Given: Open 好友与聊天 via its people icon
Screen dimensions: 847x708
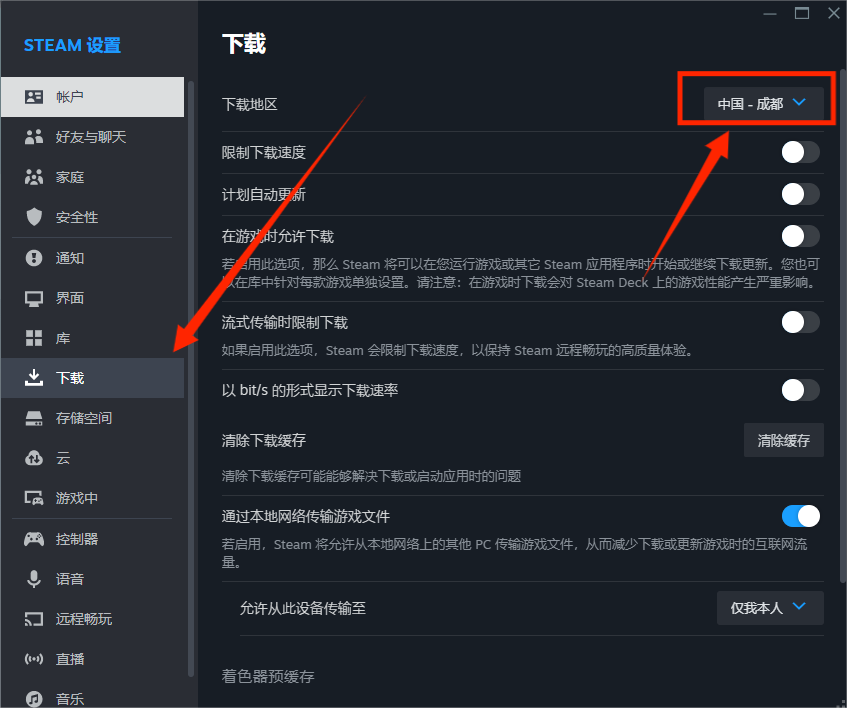Looking at the screenshot, I should (34, 137).
